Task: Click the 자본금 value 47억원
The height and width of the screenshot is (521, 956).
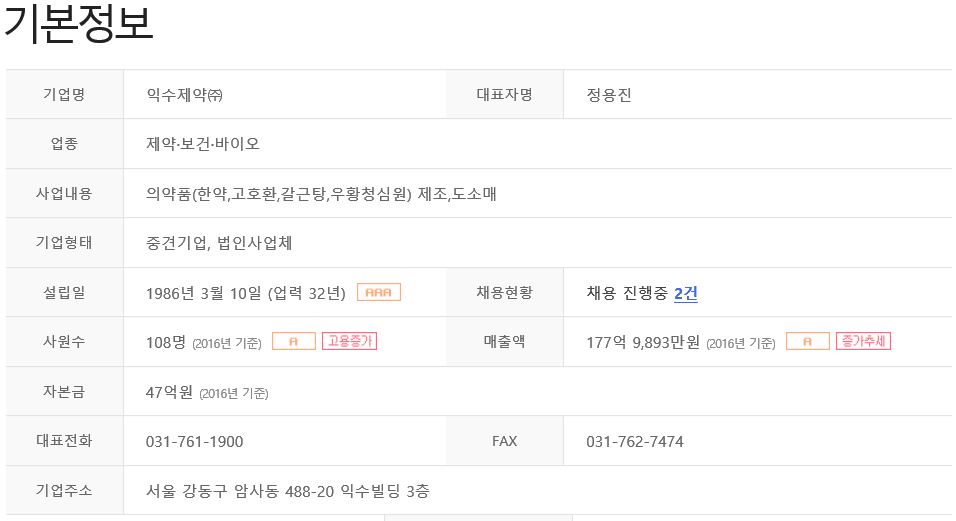Action: pos(169,392)
